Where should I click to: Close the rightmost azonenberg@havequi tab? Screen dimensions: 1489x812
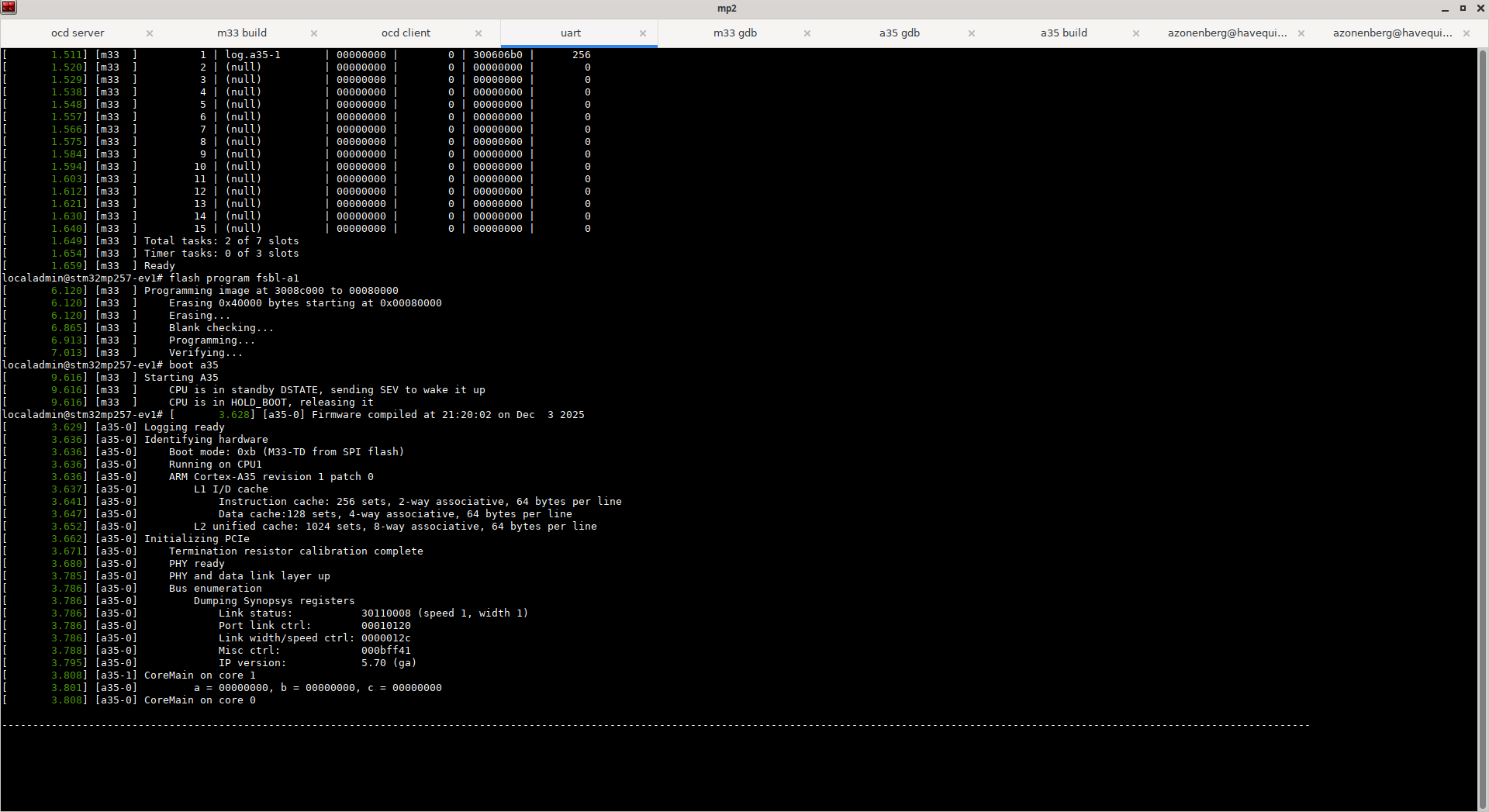click(x=1467, y=33)
